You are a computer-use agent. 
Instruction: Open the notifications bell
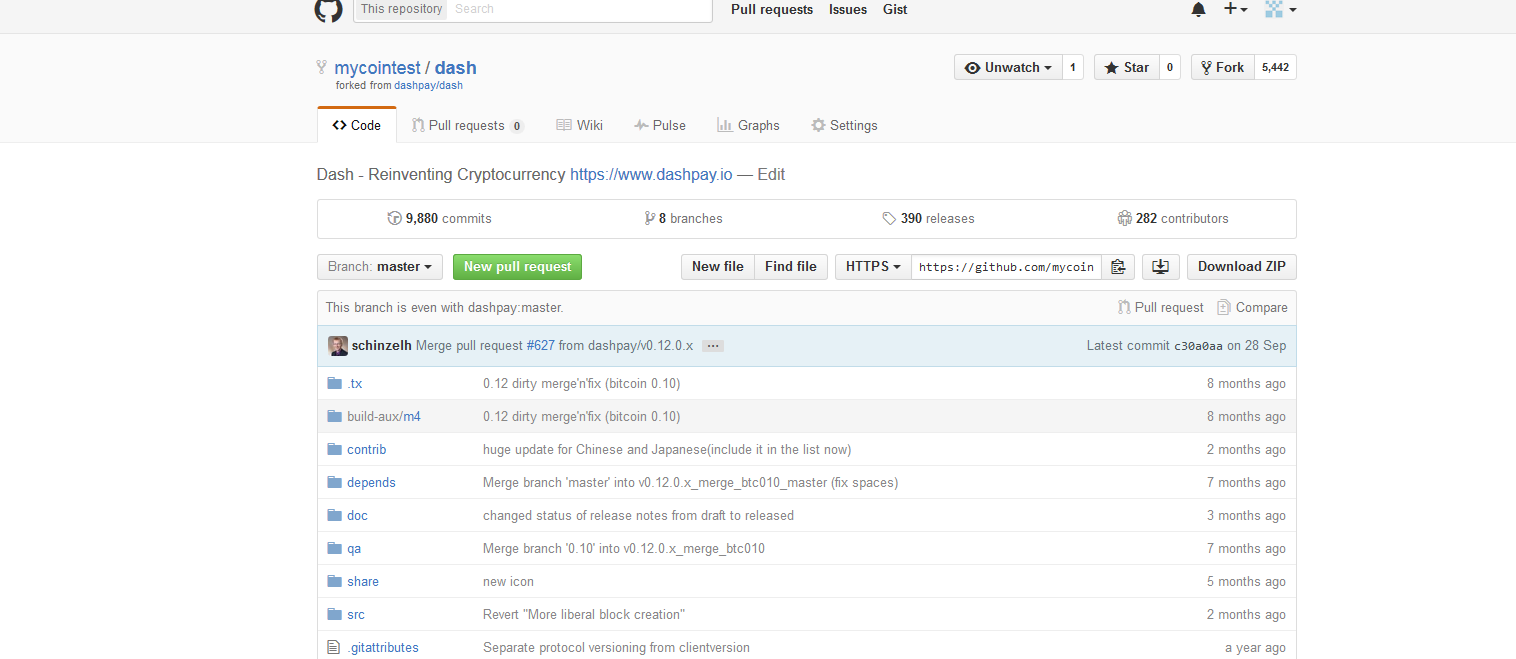(1198, 9)
